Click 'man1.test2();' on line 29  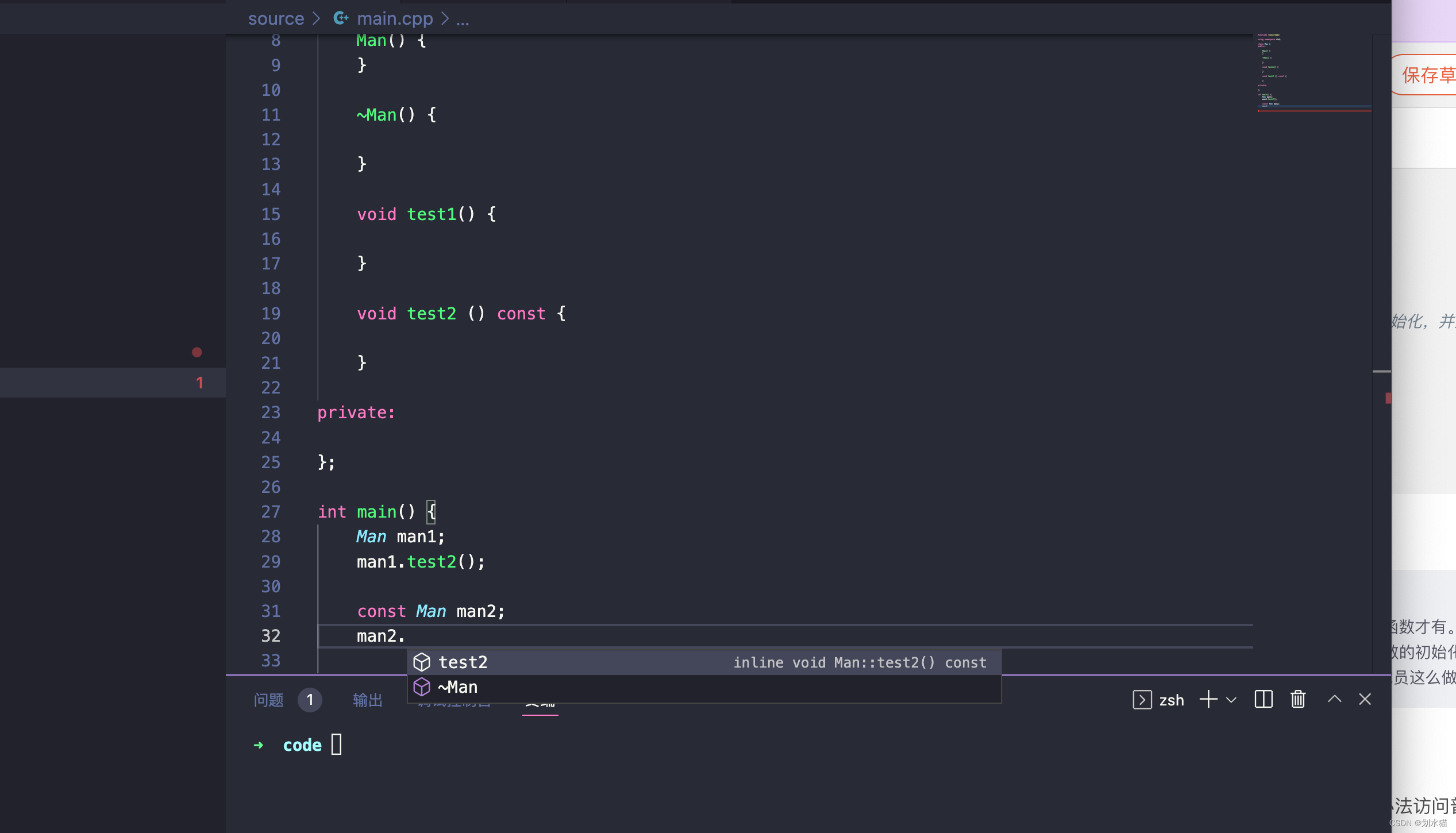[421, 562]
